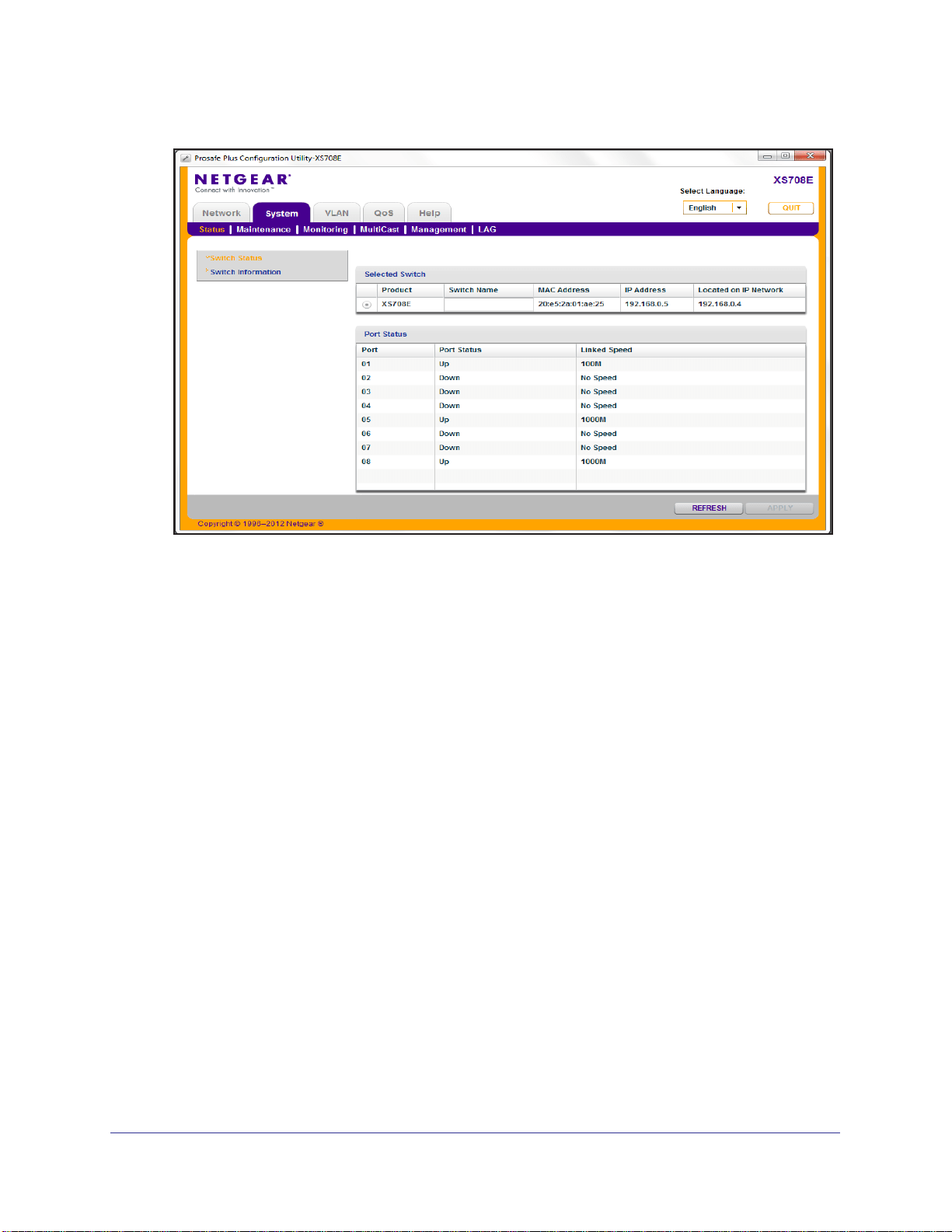Click the QUIT button

791,208
